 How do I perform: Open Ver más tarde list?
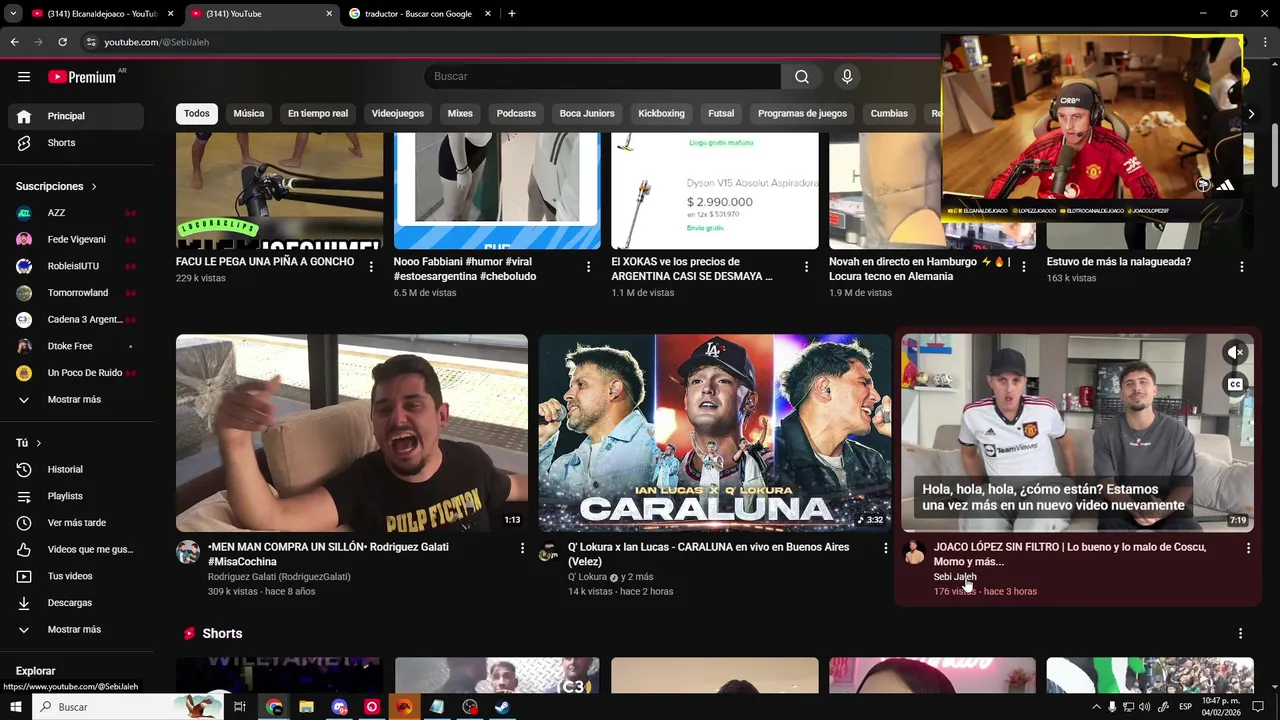76,523
